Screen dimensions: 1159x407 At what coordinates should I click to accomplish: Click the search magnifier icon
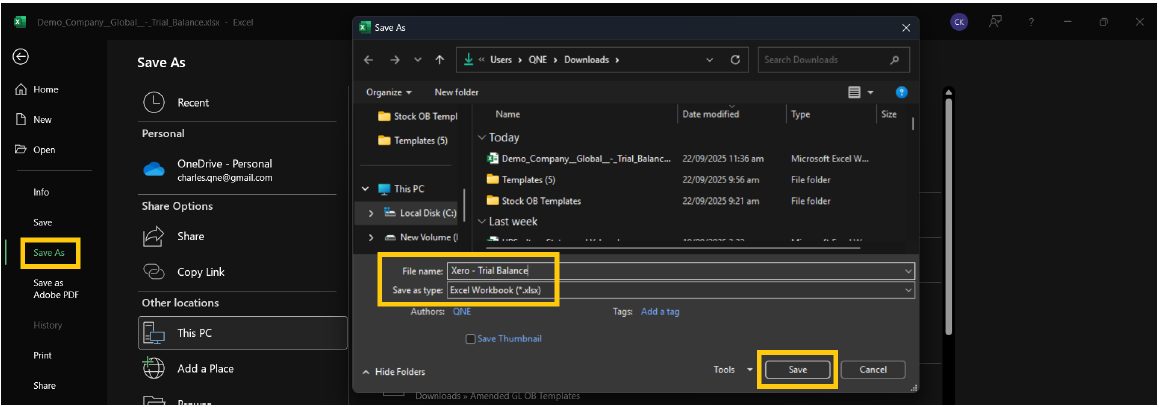click(x=894, y=60)
